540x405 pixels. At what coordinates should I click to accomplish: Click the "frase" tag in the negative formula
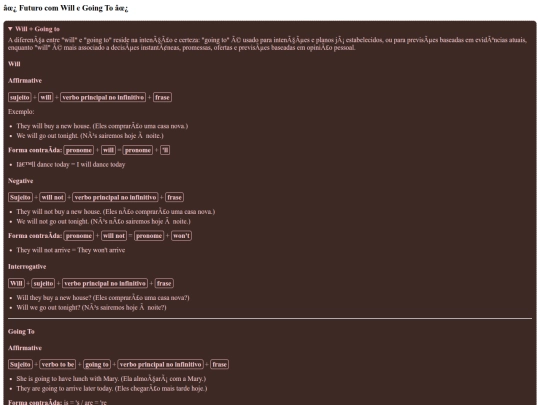point(175,197)
